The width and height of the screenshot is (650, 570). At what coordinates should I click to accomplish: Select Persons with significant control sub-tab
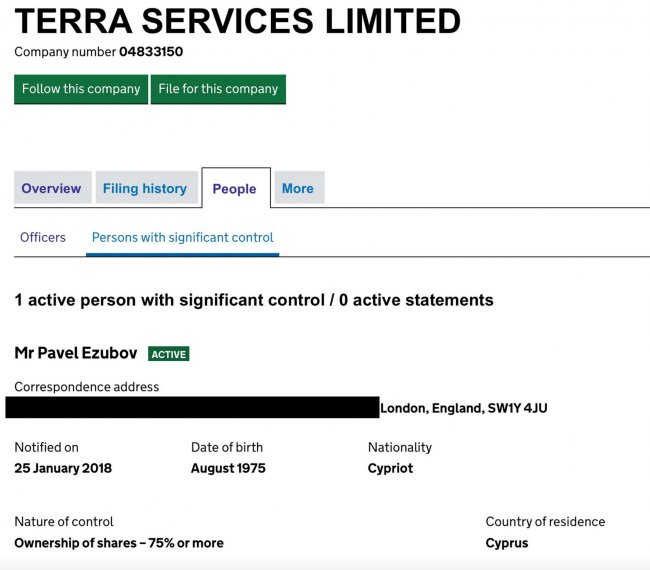click(x=182, y=237)
